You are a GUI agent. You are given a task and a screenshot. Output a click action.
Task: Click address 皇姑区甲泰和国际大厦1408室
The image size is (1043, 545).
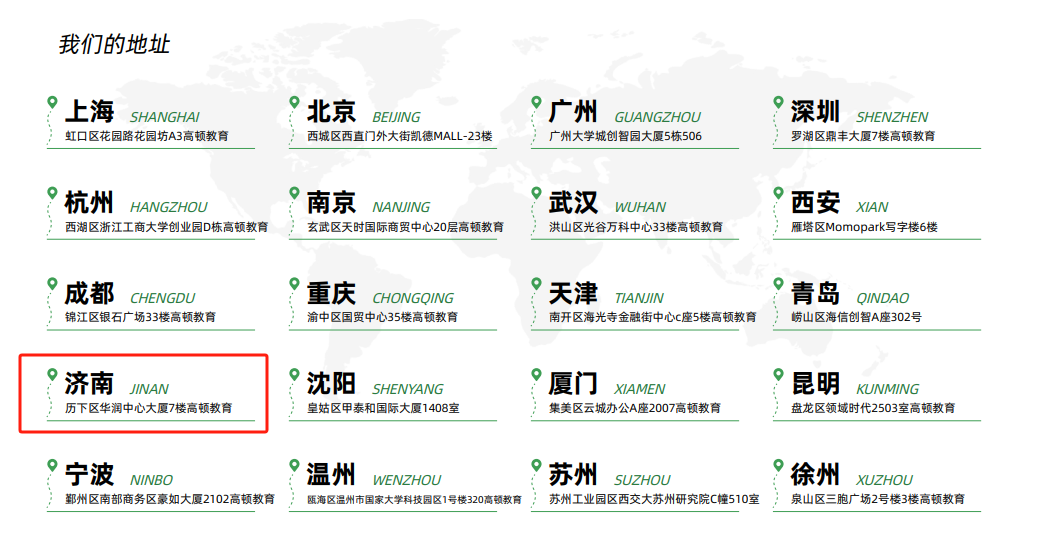[383, 408]
